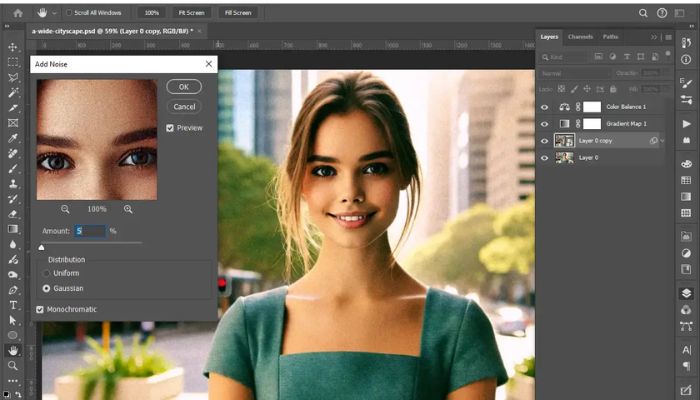The image size is (700, 400).
Task: Open the search icon in options bar
Action: [x=643, y=13]
